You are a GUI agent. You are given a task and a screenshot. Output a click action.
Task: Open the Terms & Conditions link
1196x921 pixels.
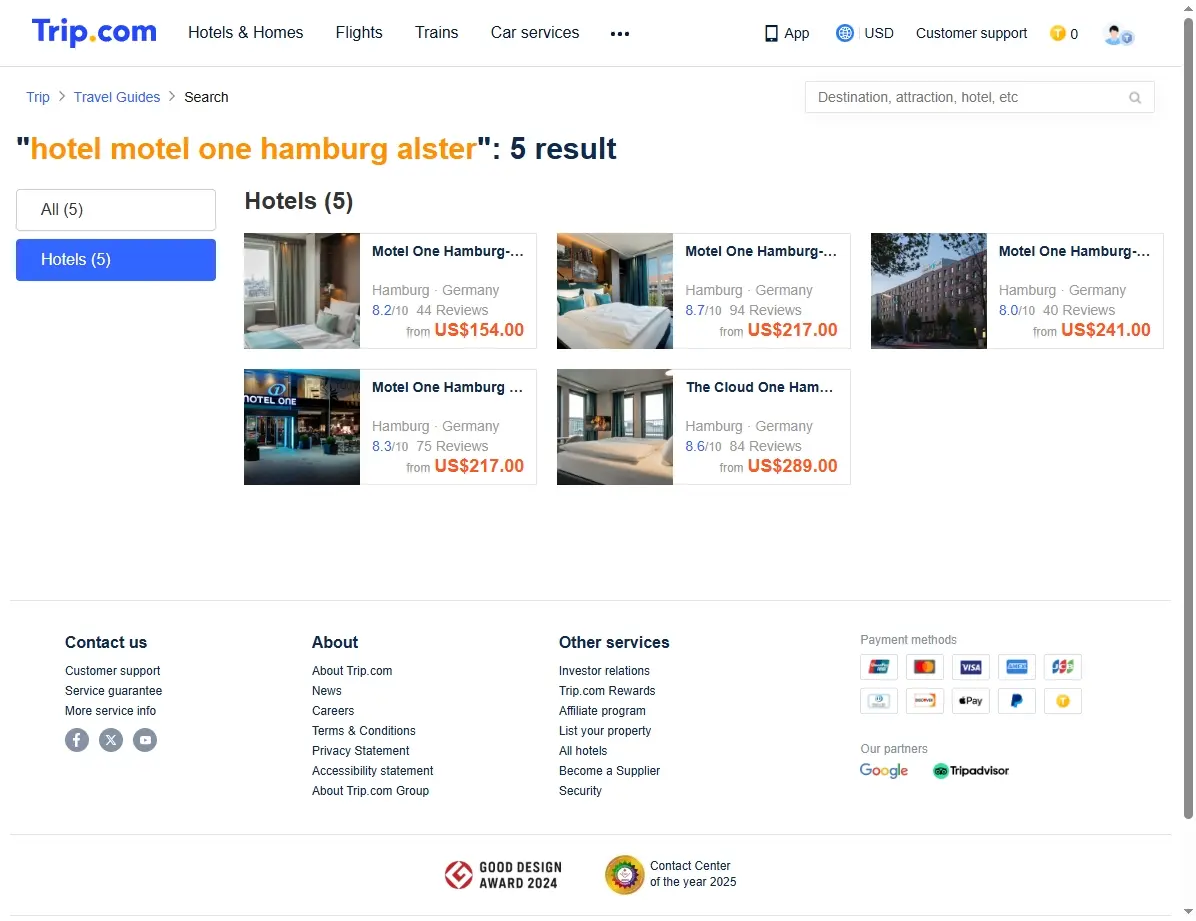[363, 731]
